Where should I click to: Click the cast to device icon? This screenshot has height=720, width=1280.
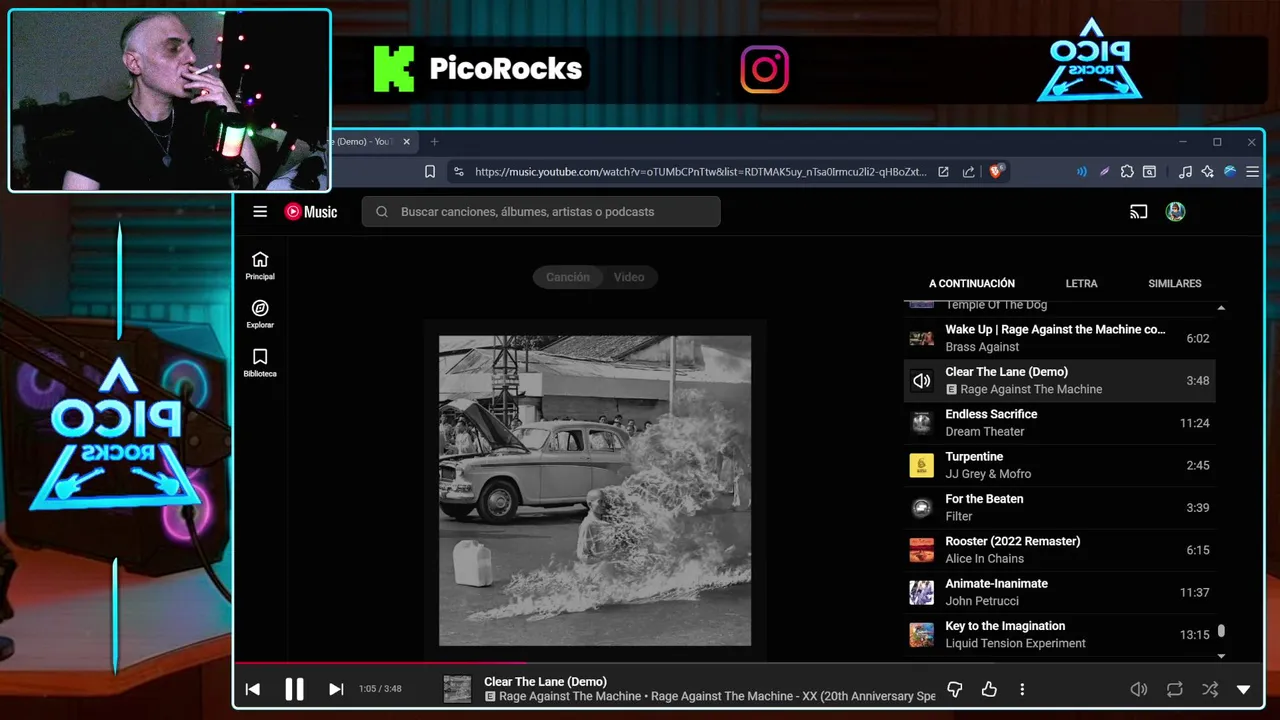pos(1138,212)
